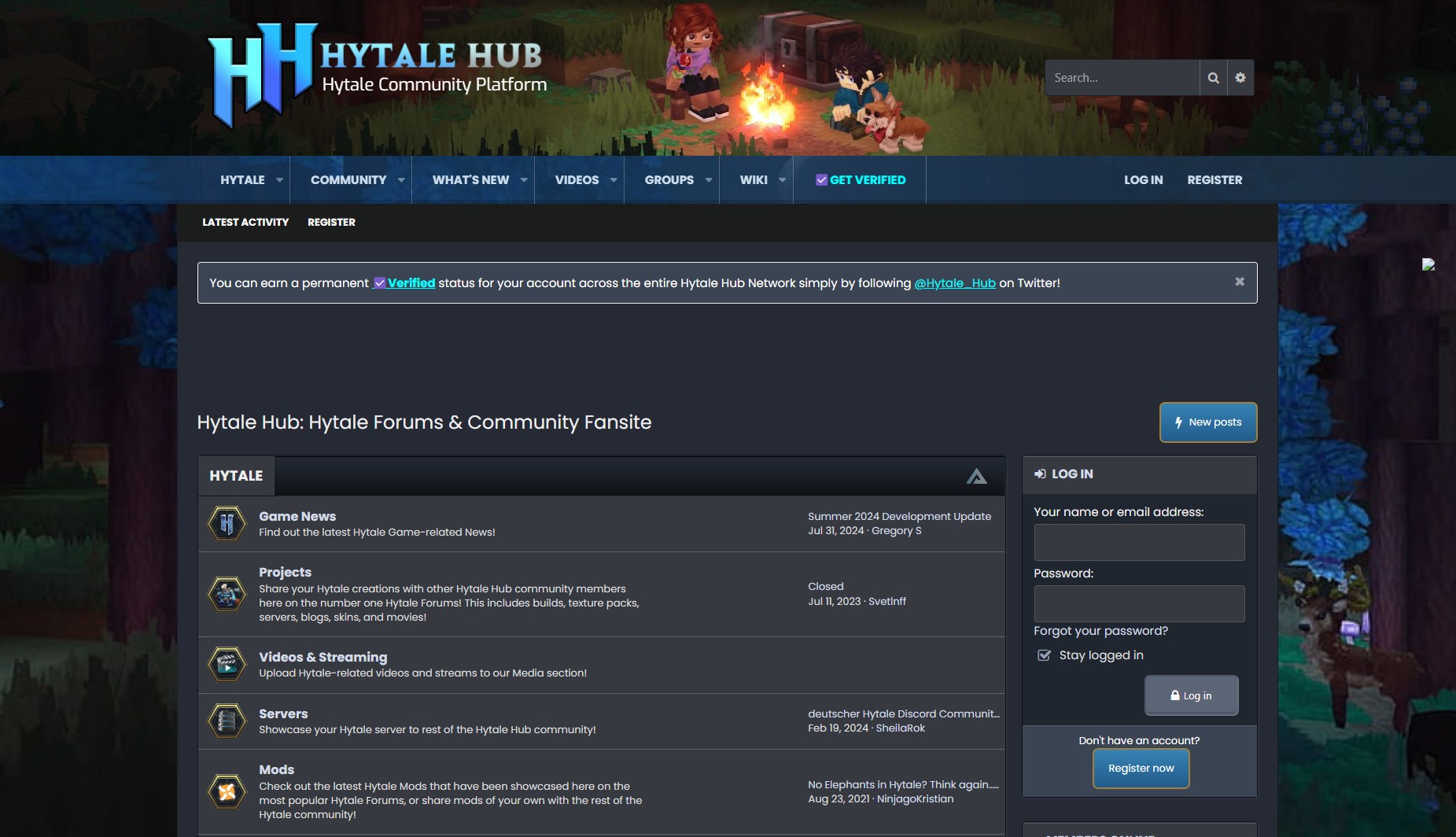The width and height of the screenshot is (1456, 837).
Task: Open the COMMUNITY nav menu item
Action: (x=348, y=180)
